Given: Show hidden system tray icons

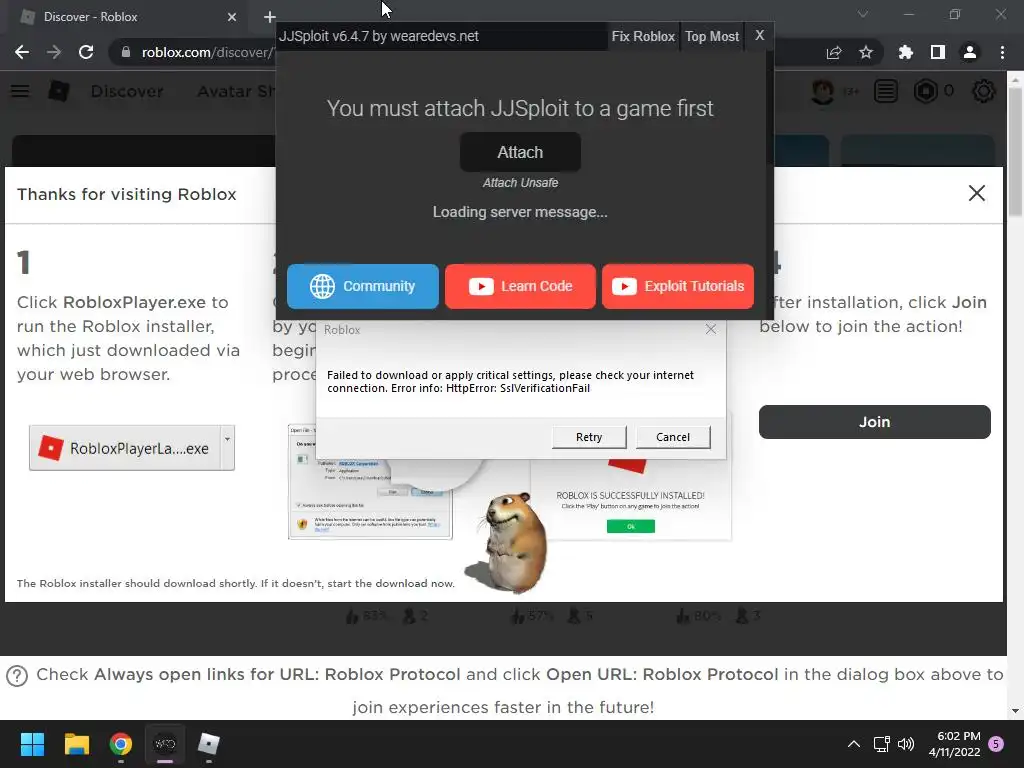Looking at the screenshot, I should [854, 744].
